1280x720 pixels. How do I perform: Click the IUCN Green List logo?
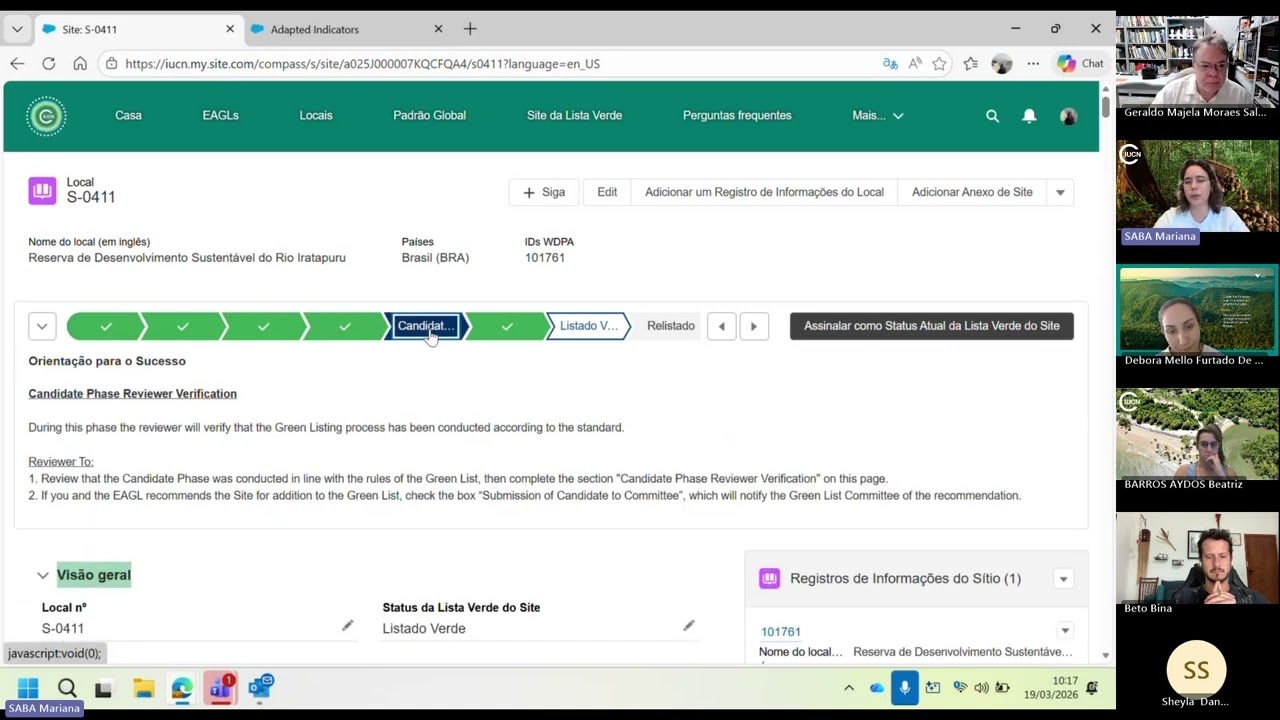pos(46,116)
